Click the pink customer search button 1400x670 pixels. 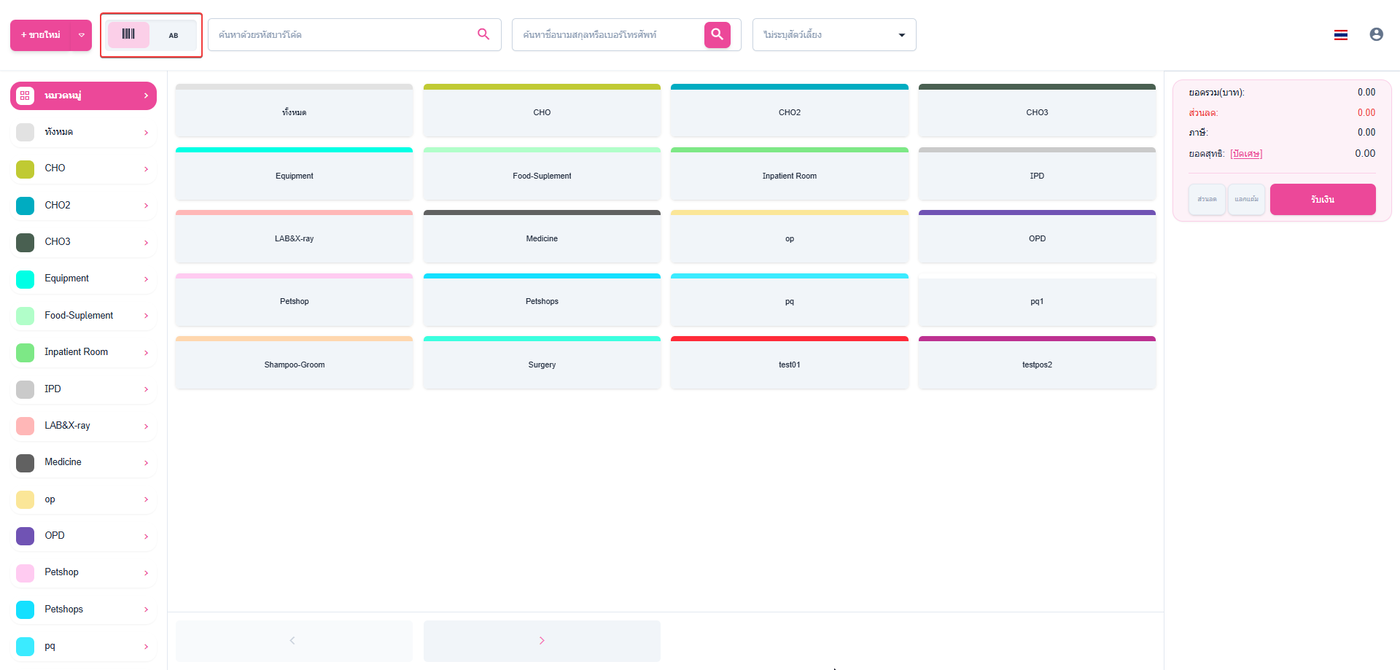(717, 35)
